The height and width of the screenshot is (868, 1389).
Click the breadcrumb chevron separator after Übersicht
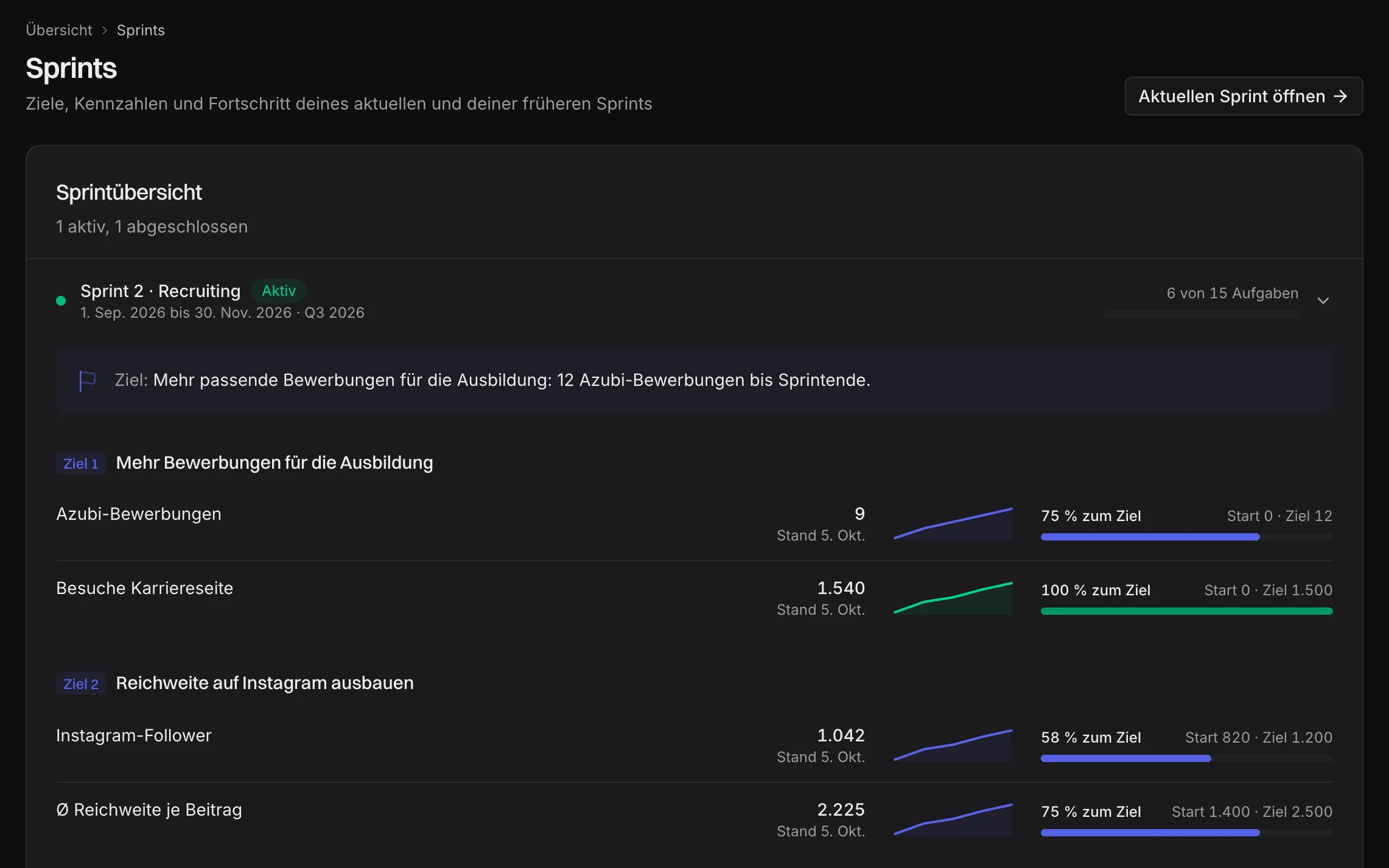coord(105,30)
